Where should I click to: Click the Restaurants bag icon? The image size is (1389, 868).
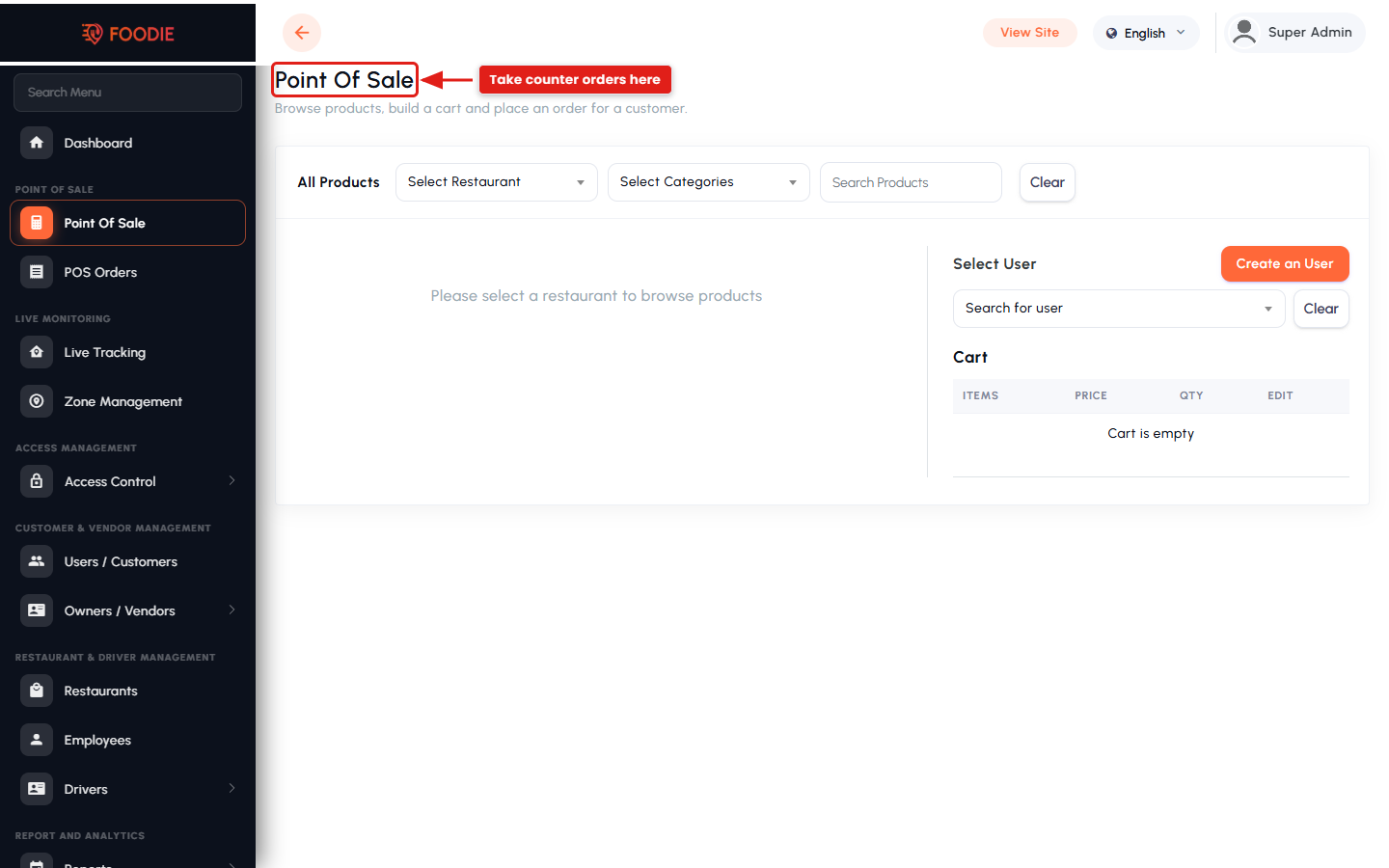point(37,691)
